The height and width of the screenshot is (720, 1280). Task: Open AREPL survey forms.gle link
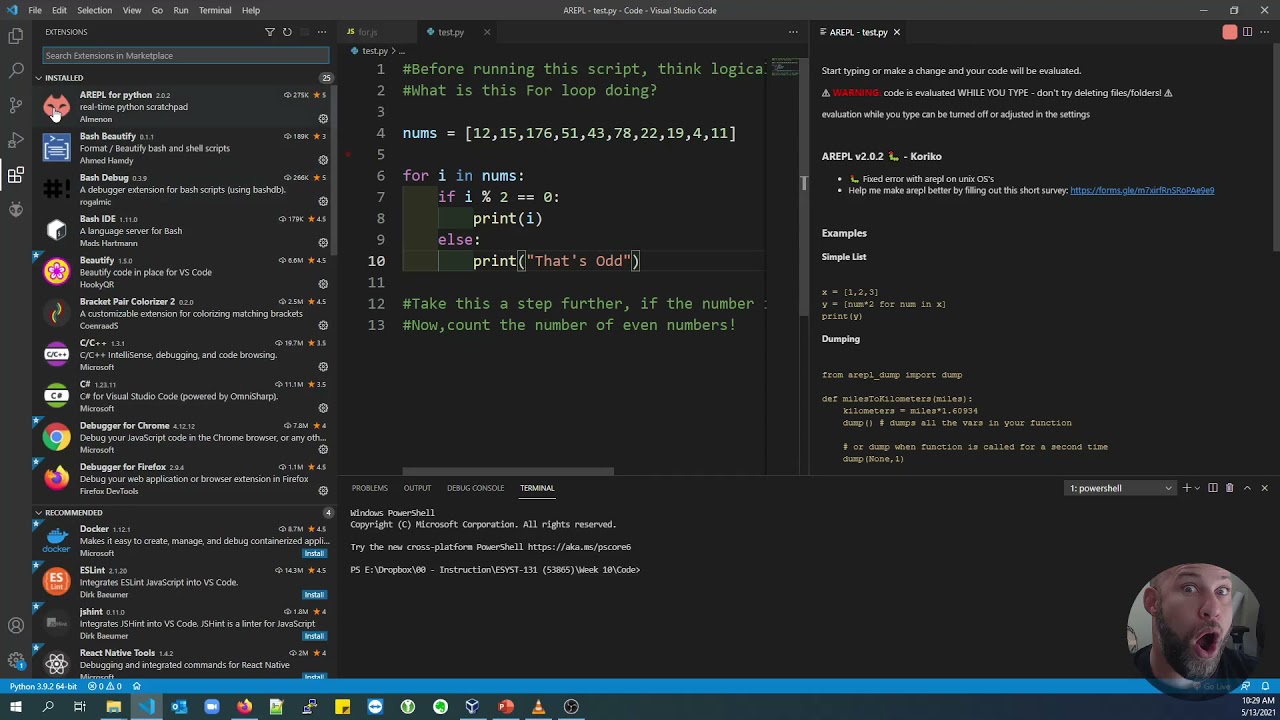[x=1142, y=190]
